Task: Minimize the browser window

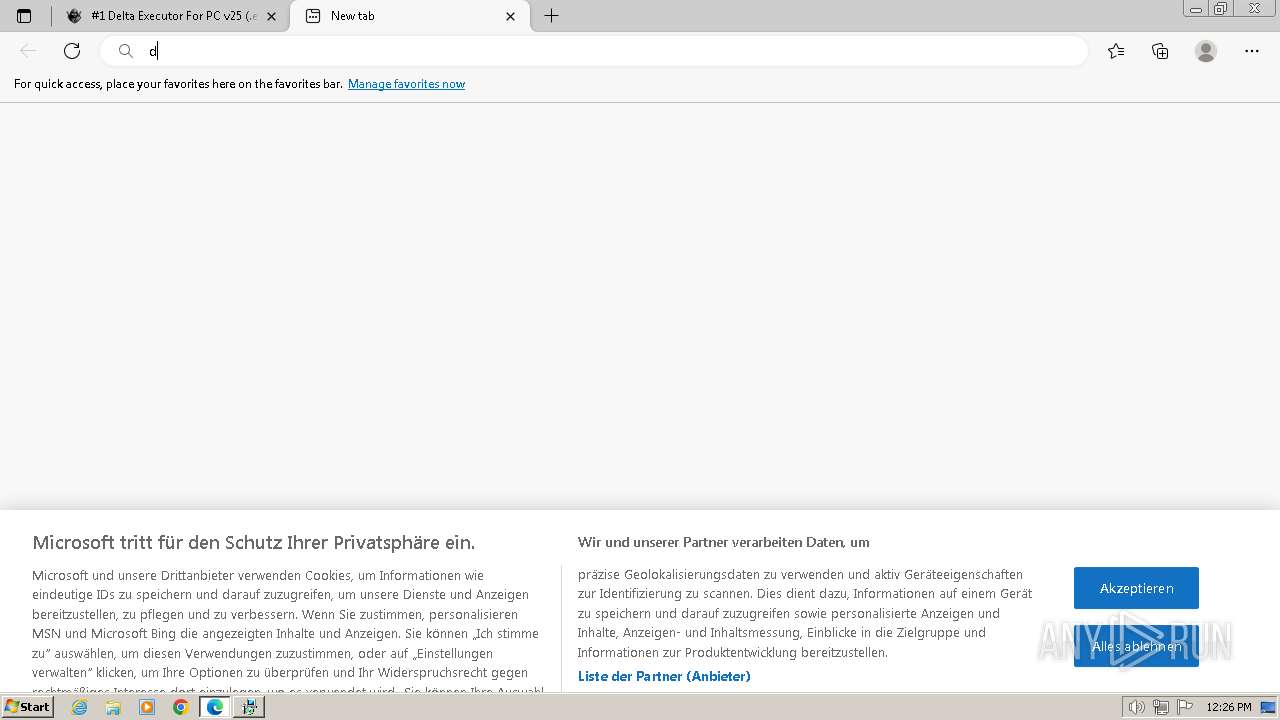Action: (x=1196, y=9)
